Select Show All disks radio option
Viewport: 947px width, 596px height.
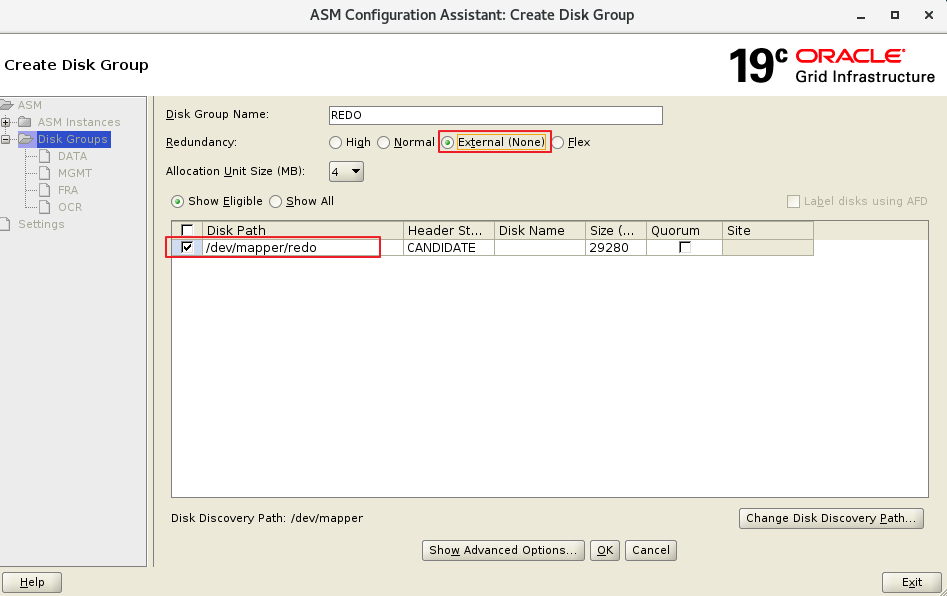coord(276,201)
